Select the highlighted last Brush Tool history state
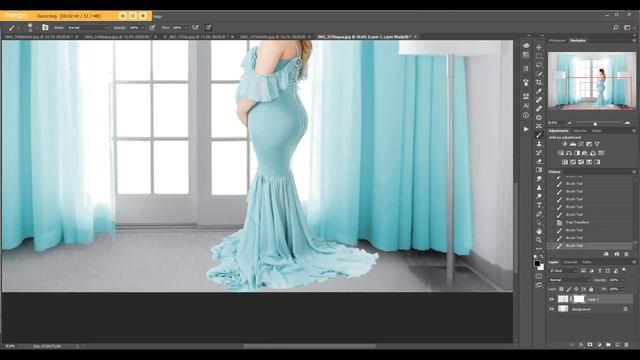640x360 pixels. (590, 246)
